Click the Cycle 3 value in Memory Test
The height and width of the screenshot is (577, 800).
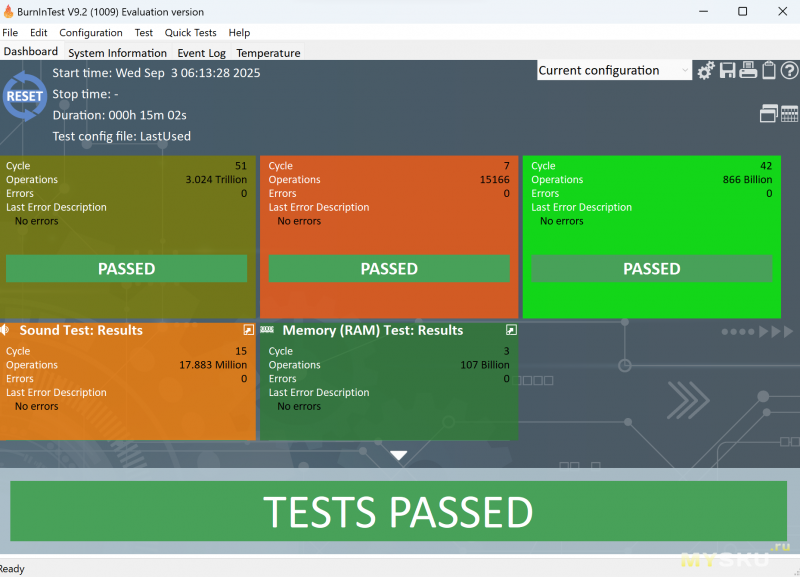(x=507, y=351)
